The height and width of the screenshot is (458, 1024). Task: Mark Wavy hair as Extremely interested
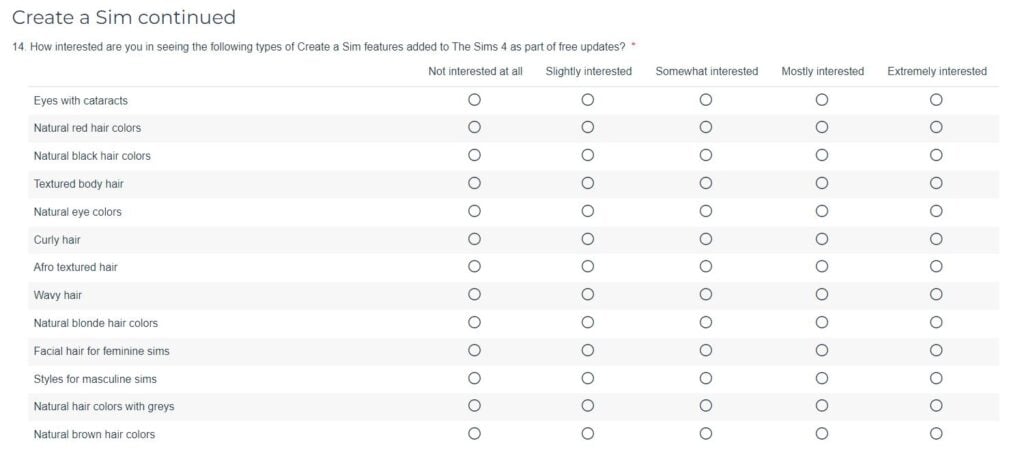[936, 295]
